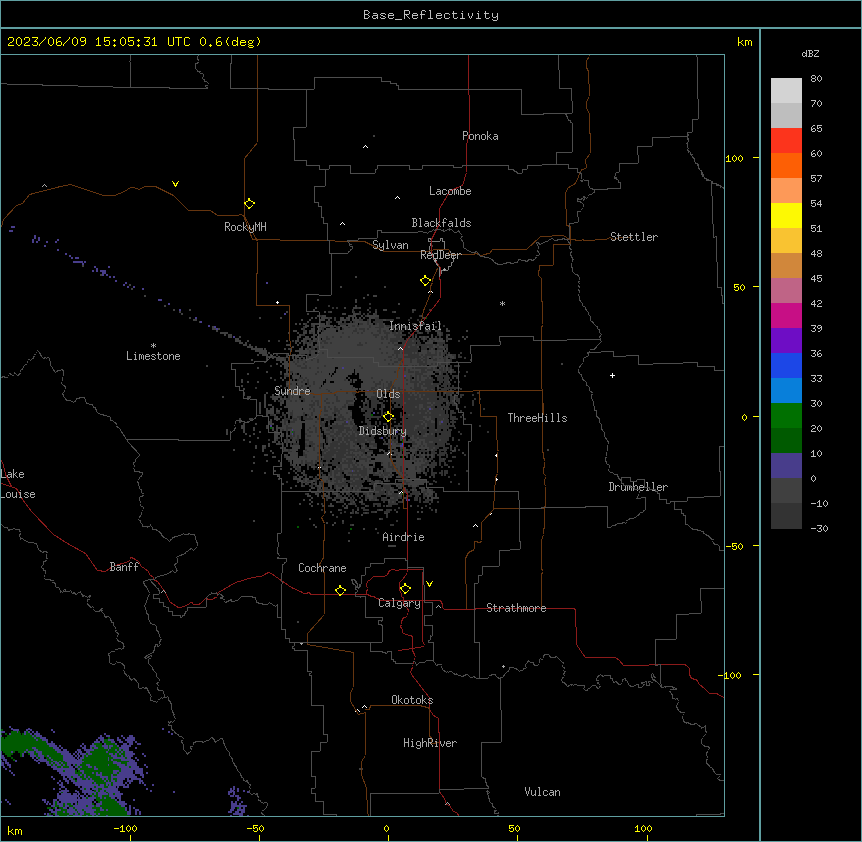
Task: Click the Sundre town label
Action: [292, 391]
